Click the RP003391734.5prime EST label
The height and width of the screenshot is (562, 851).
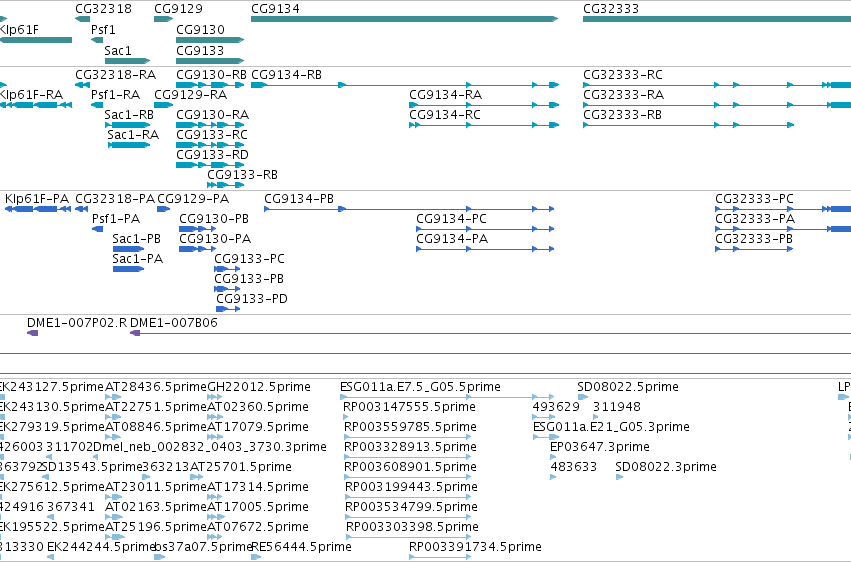point(475,547)
